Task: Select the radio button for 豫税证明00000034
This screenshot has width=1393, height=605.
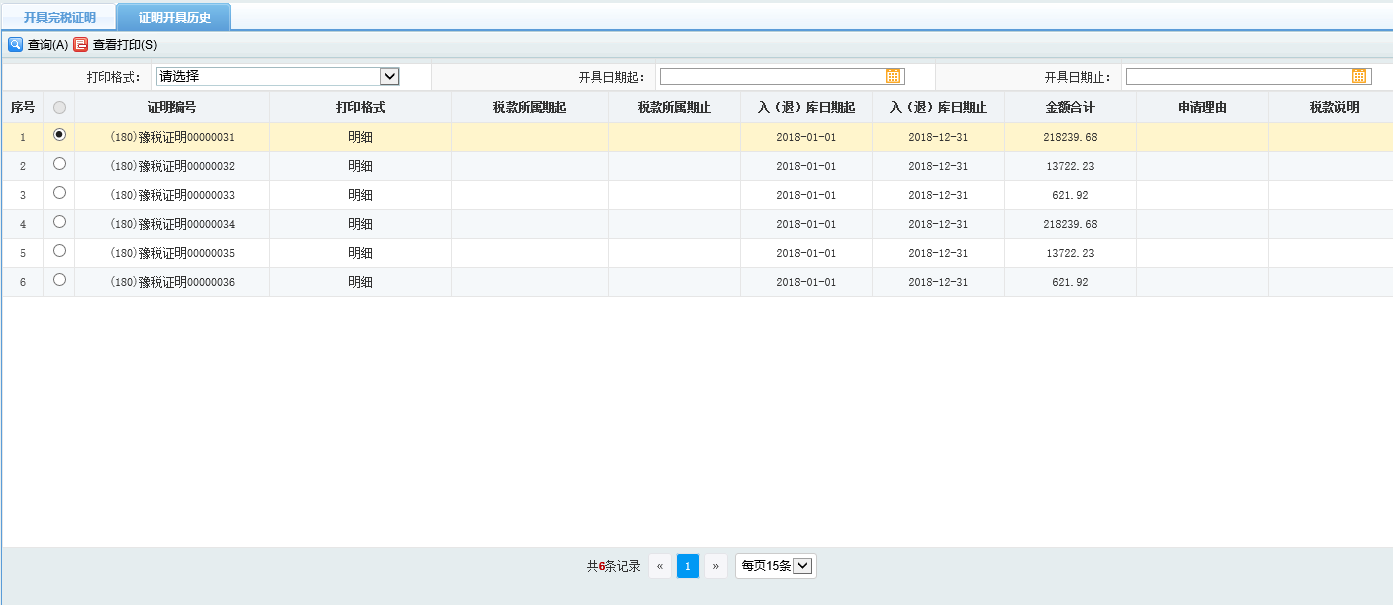Action: 59,223
